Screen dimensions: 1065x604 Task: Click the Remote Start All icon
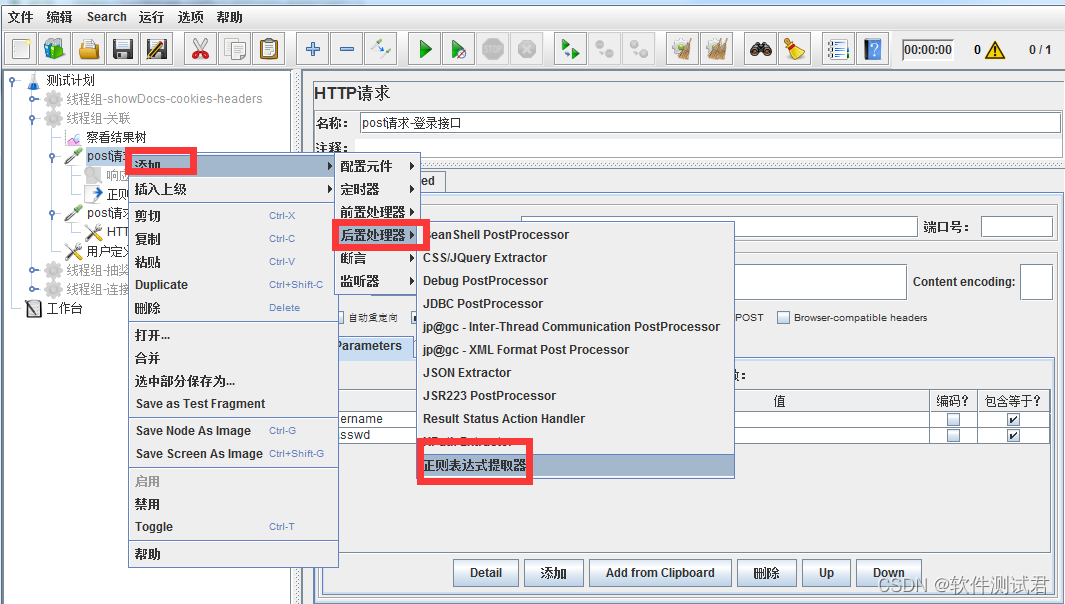[x=571, y=49]
